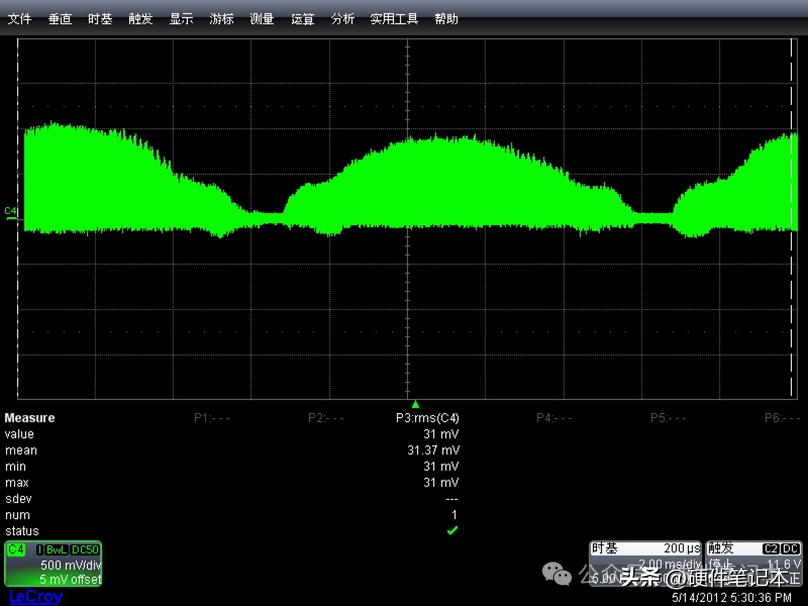This screenshot has width=808, height=606.
Task: Open the 运算 (Math) menu
Action: point(302,19)
